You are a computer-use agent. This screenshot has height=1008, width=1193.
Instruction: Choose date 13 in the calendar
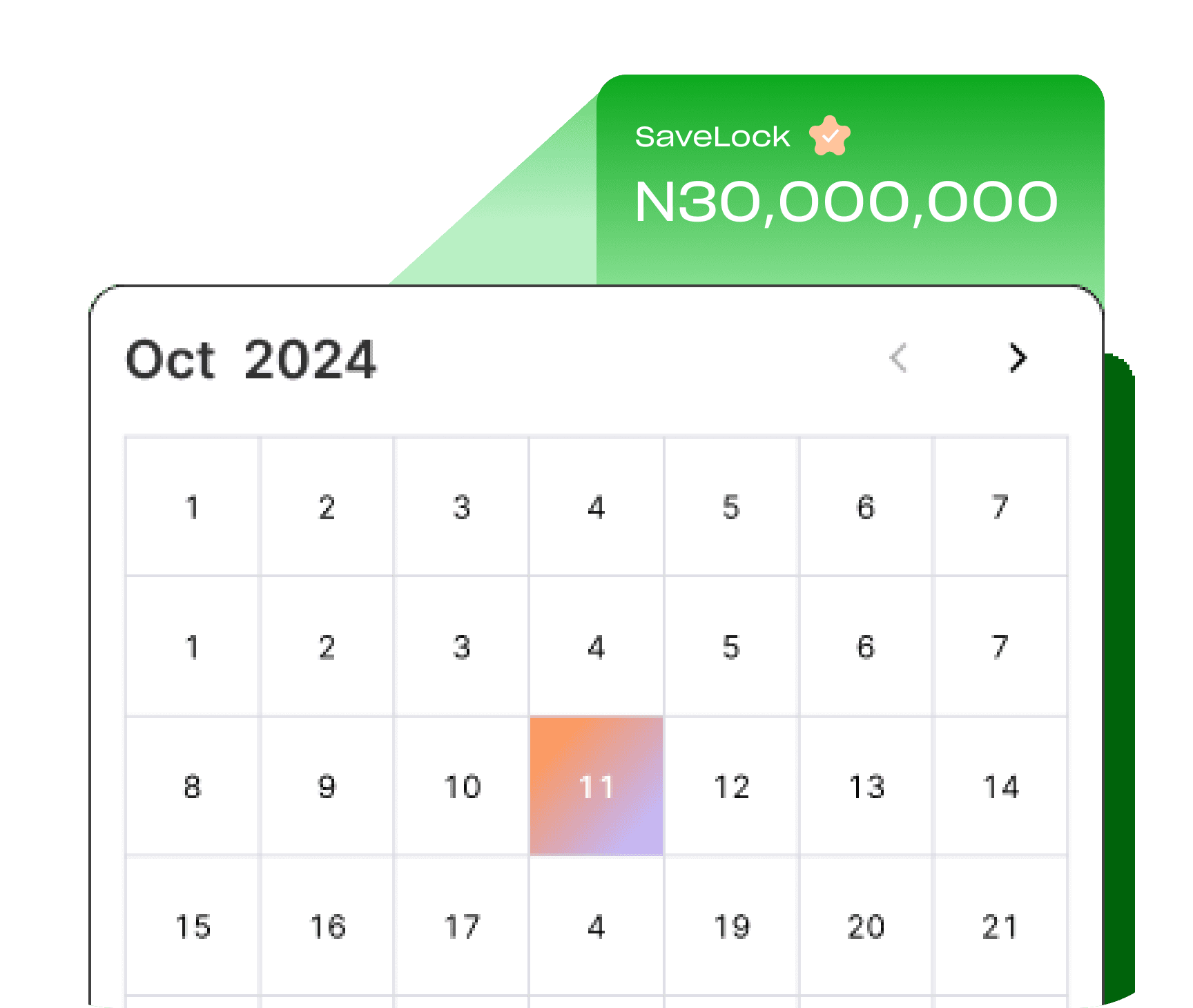pos(866,786)
